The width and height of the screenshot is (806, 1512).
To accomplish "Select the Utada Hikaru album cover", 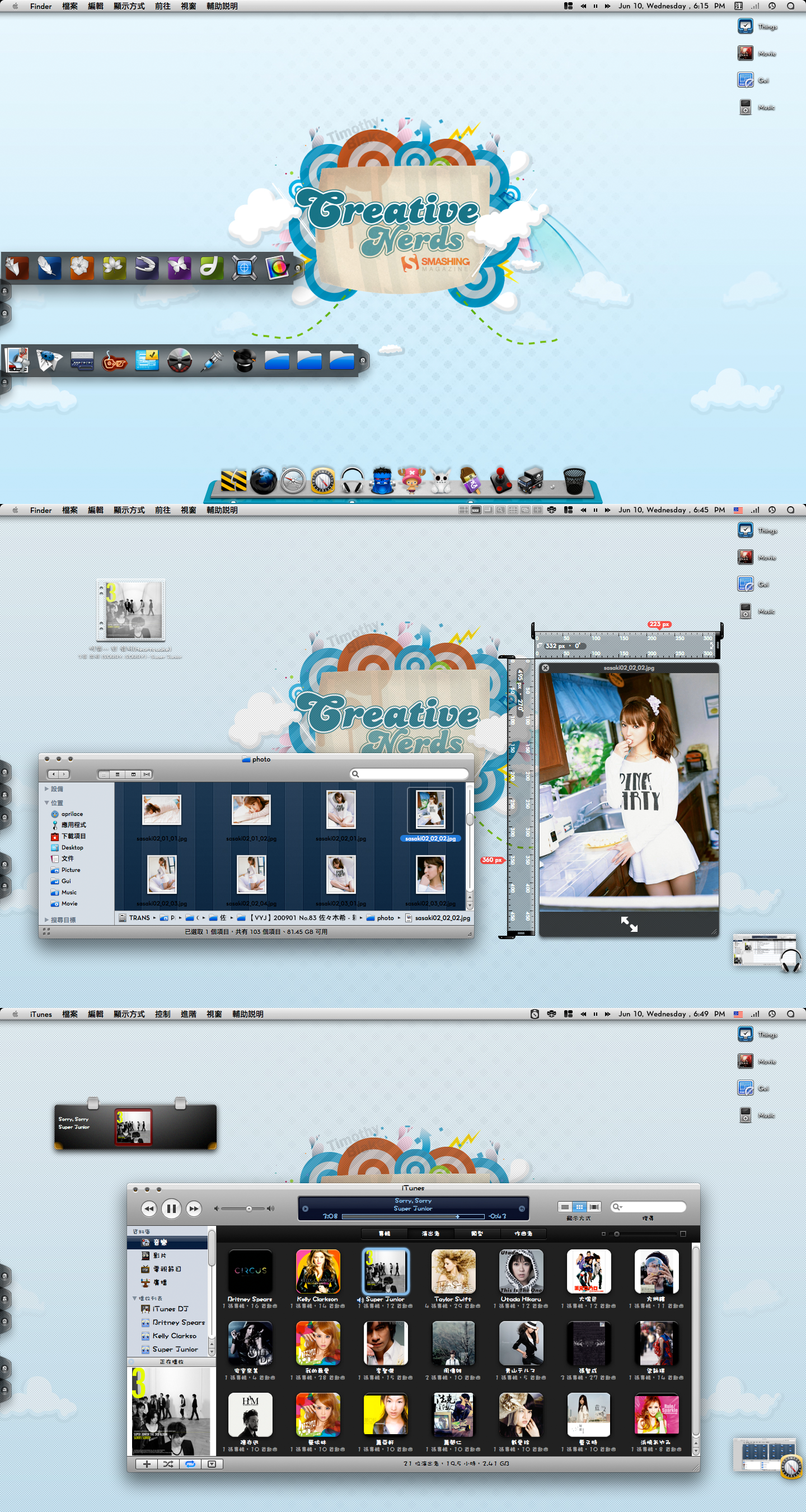I will point(521,1271).
